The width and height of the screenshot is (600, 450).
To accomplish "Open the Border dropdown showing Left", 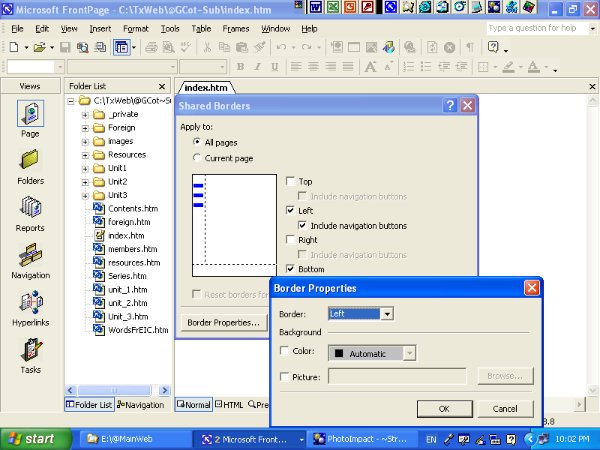I will click(387, 314).
